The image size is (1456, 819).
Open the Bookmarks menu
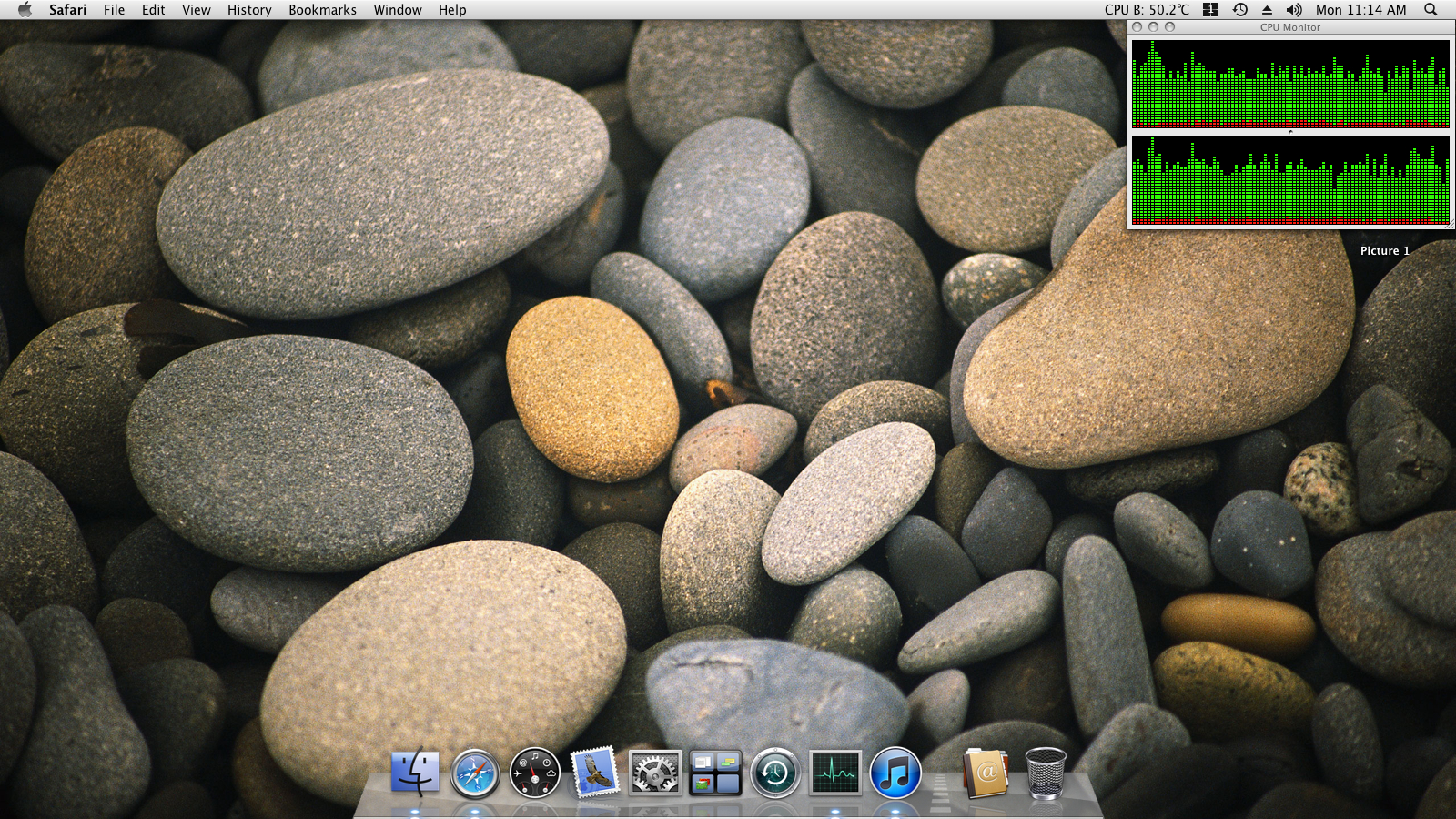pos(322,10)
